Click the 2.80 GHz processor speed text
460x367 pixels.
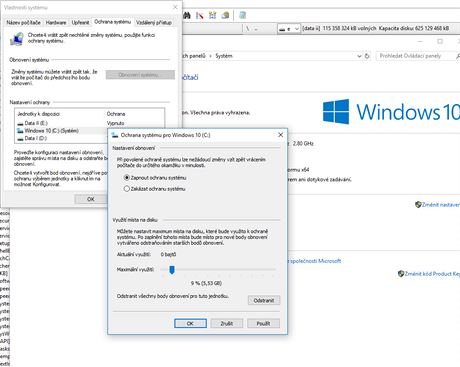coord(303,143)
